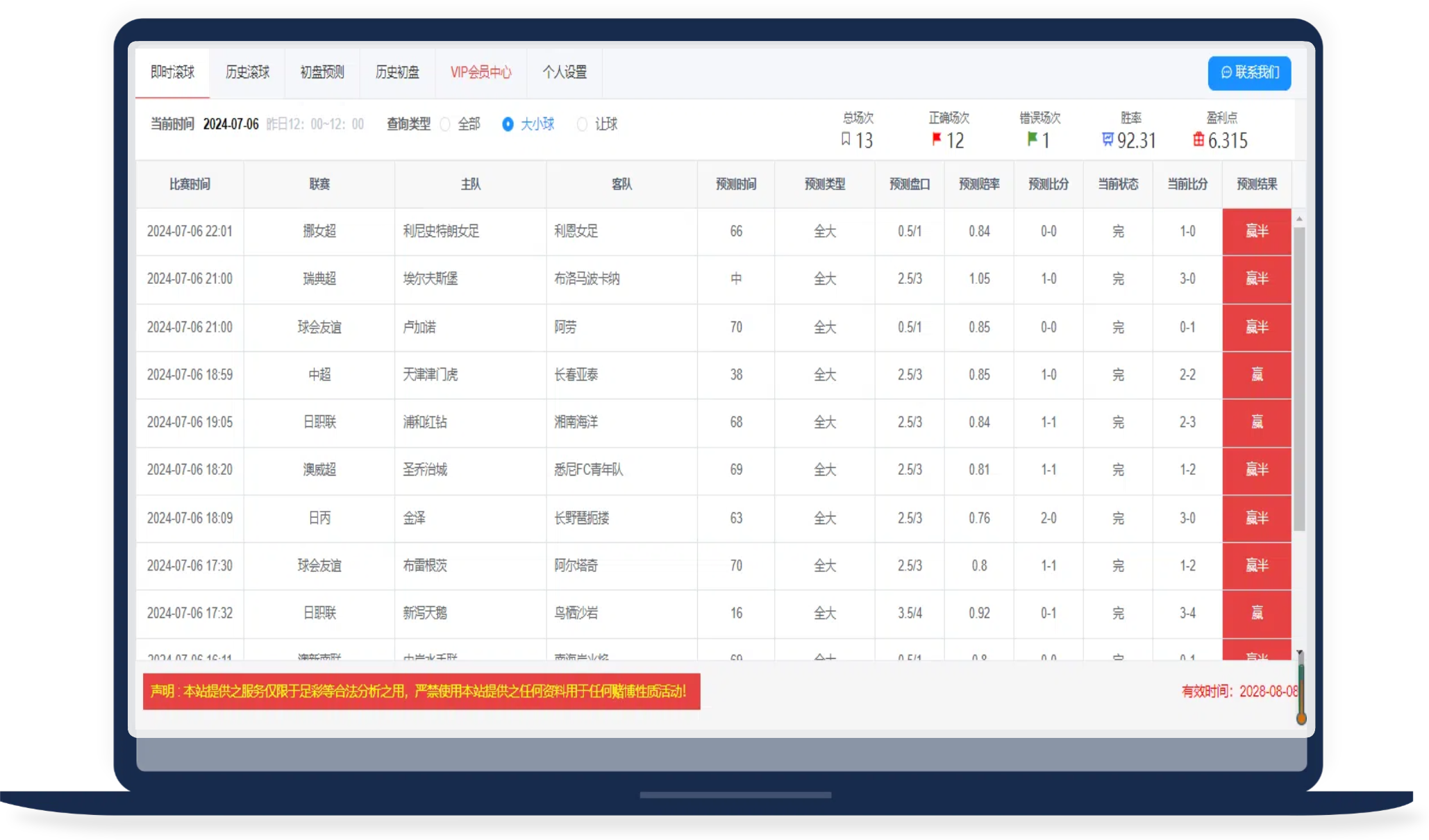
Task: Click the 赢半 result for 金泽
Action: pyautogui.click(x=1257, y=518)
